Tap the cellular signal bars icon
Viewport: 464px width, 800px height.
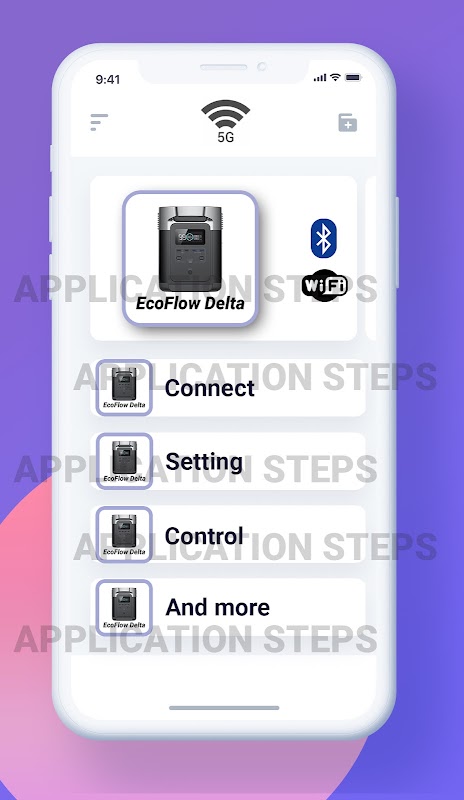320,78
